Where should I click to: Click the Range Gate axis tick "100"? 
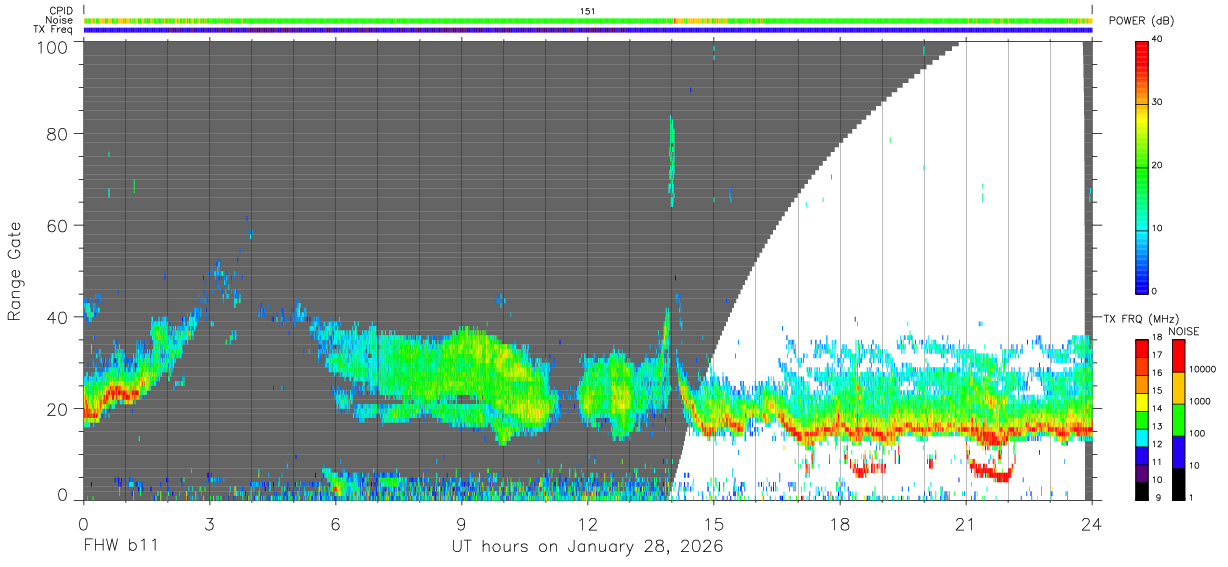coord(55,47)
